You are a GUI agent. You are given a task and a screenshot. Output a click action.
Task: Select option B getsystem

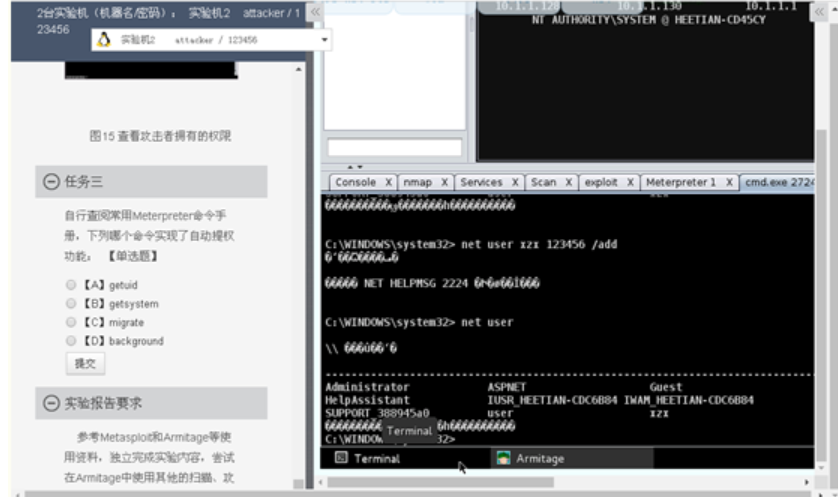71,304
